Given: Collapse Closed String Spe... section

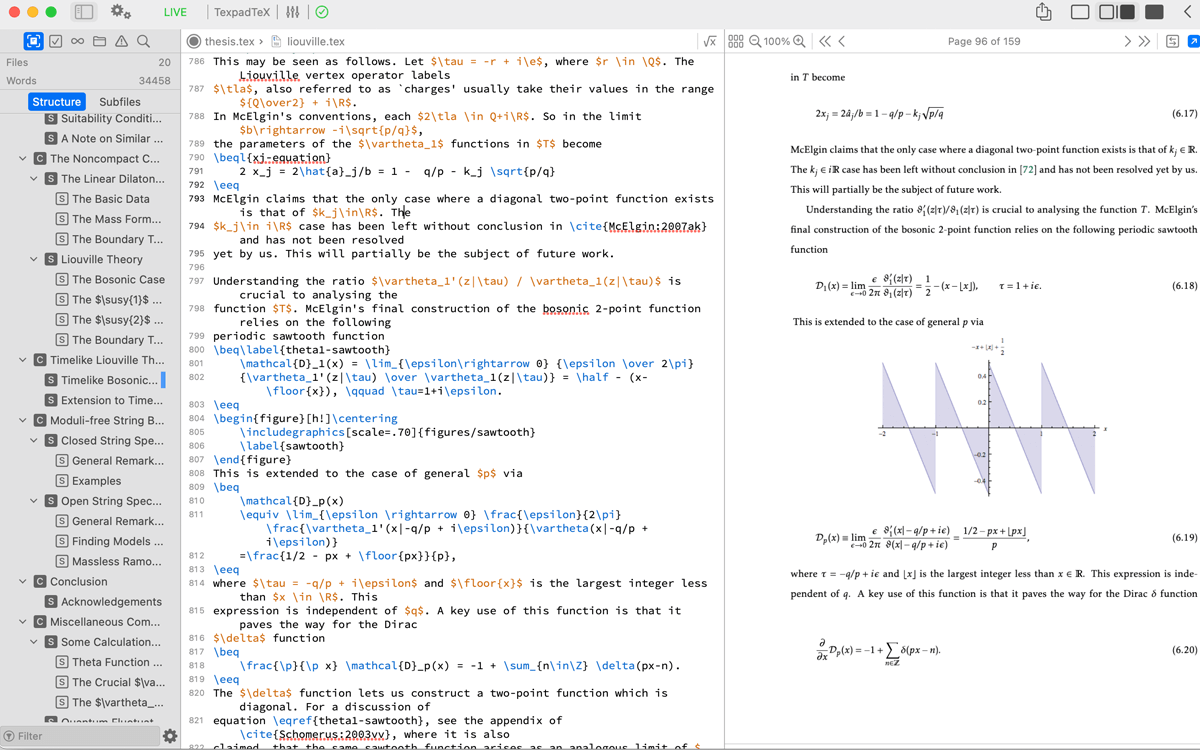Looking at the screenshot, I should (x=34, y=440).
